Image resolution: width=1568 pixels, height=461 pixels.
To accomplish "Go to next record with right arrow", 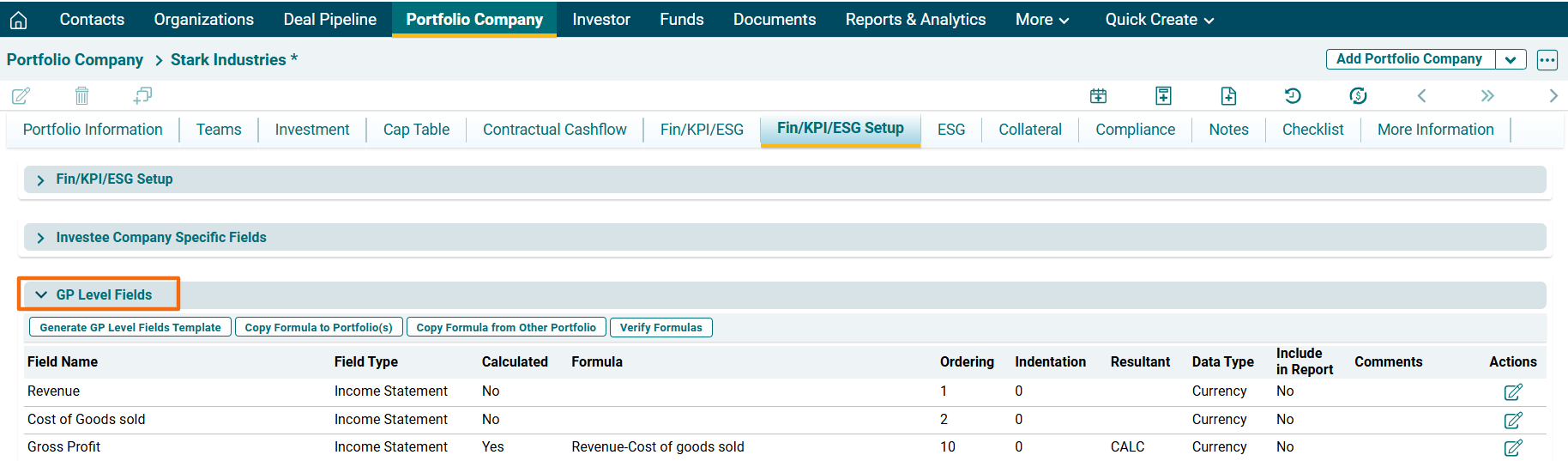I will pos(1553,95).
